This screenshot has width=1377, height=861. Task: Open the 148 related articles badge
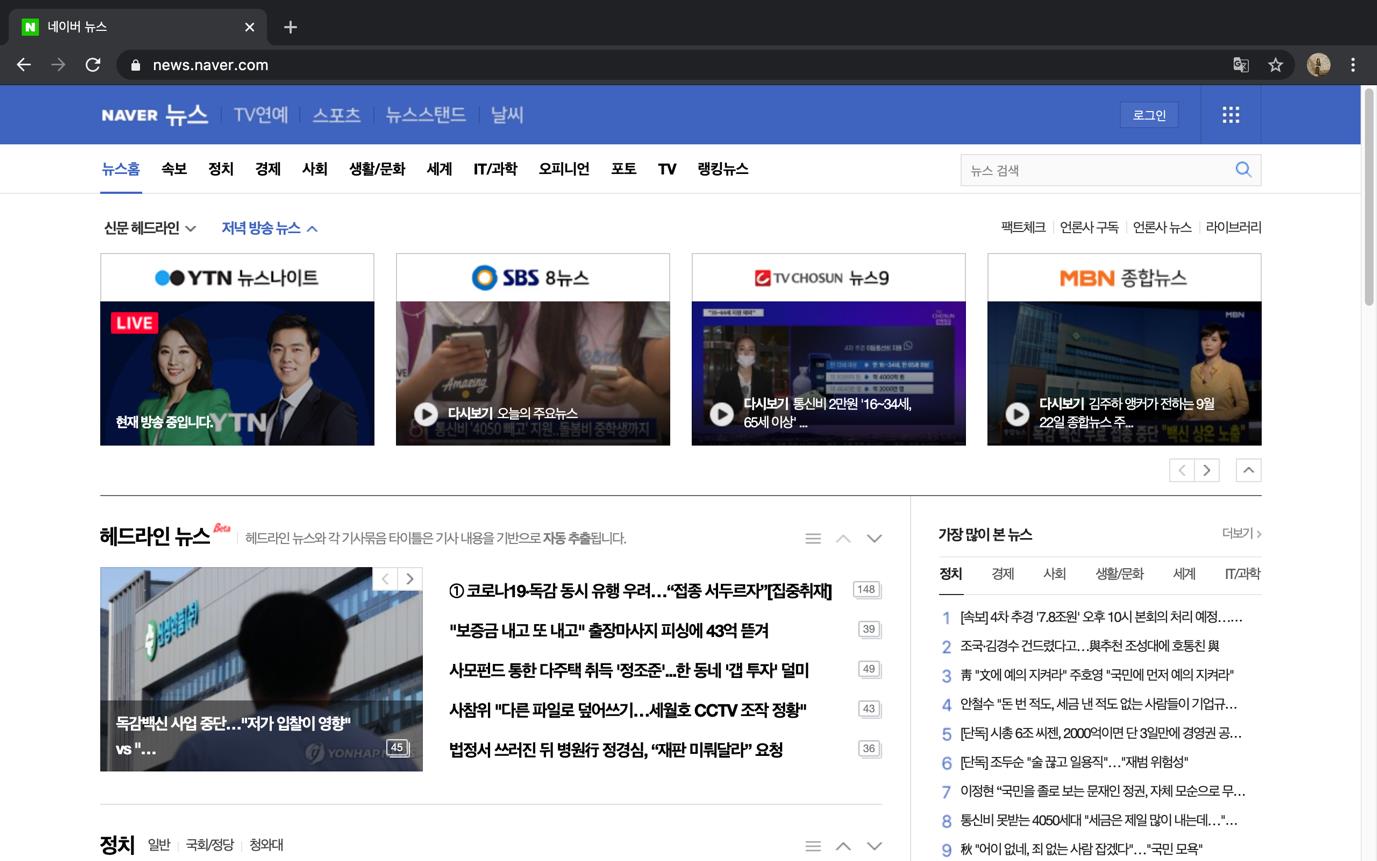tap(866, 589)
